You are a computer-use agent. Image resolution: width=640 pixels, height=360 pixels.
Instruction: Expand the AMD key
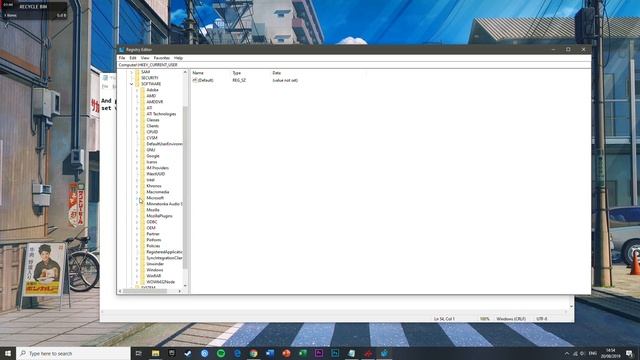(137, 96)
